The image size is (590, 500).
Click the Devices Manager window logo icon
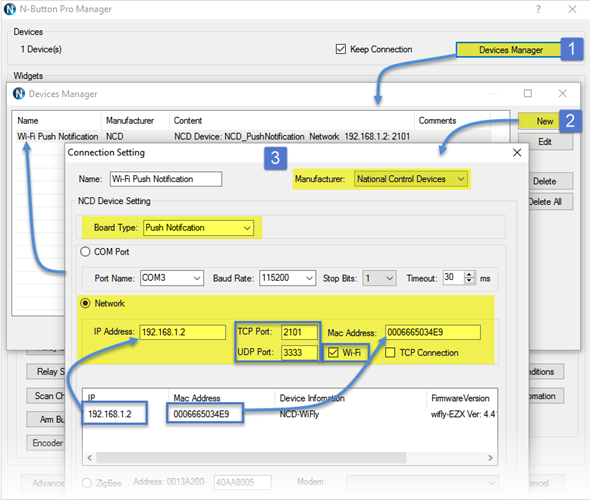(x=19, y=93)
